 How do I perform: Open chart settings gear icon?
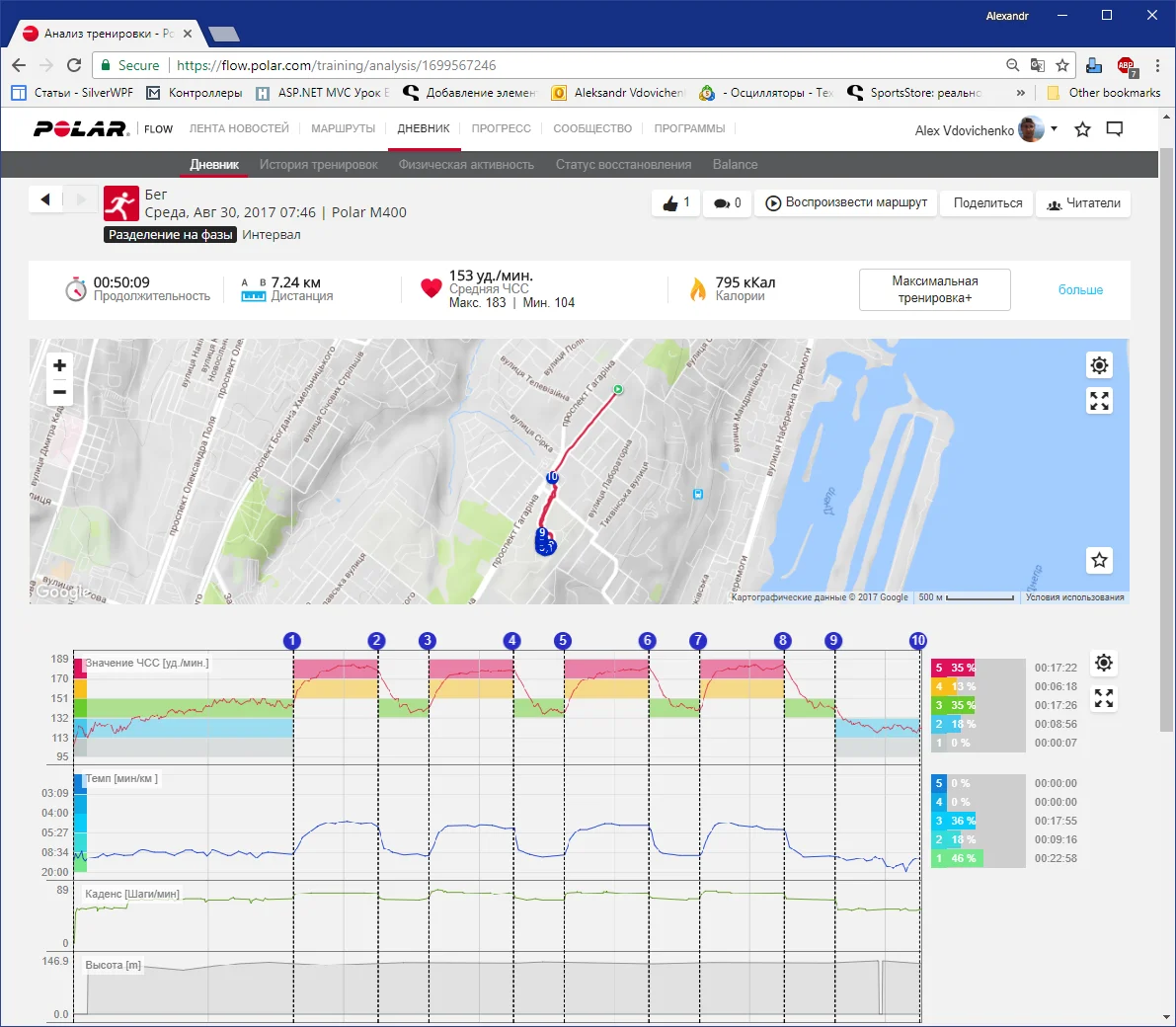[x=1104, y=663]
